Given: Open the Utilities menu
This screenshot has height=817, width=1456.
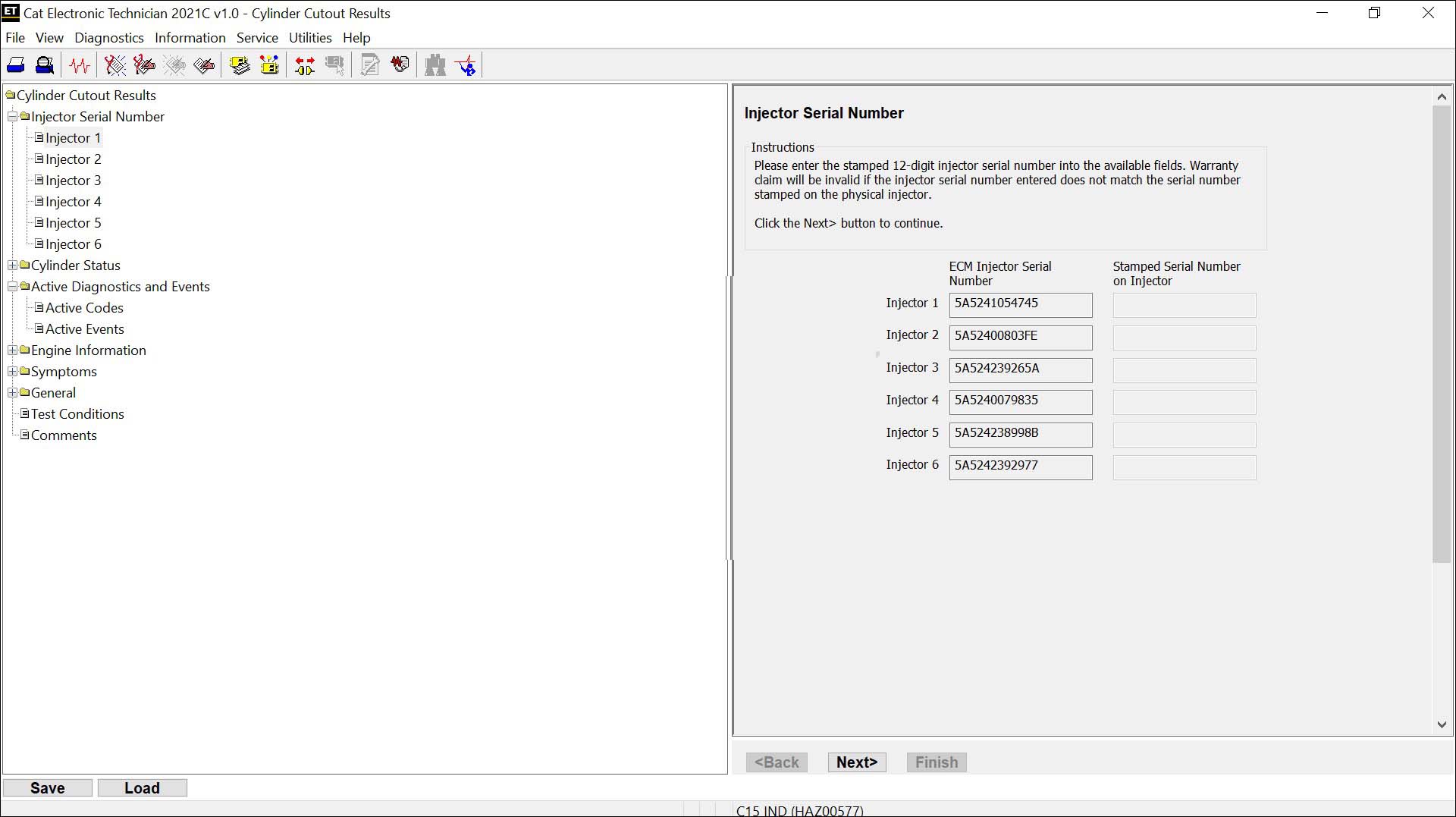Looking at the screenshot, I should coord(309,37).
